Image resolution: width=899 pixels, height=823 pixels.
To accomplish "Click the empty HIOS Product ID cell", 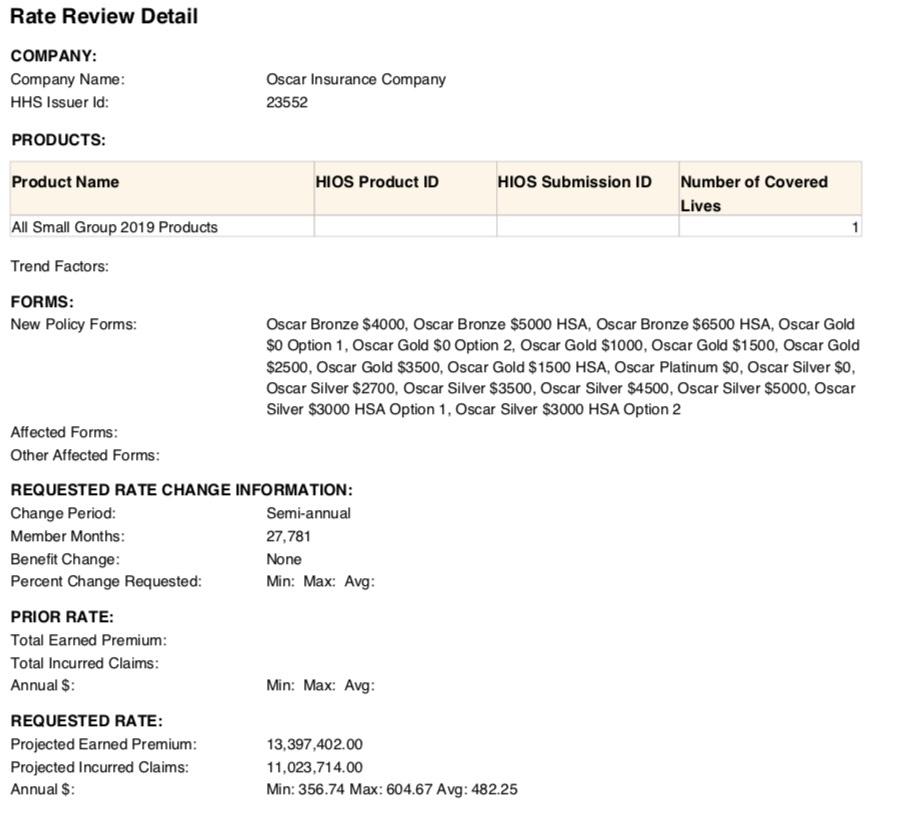I will (405, 227).
